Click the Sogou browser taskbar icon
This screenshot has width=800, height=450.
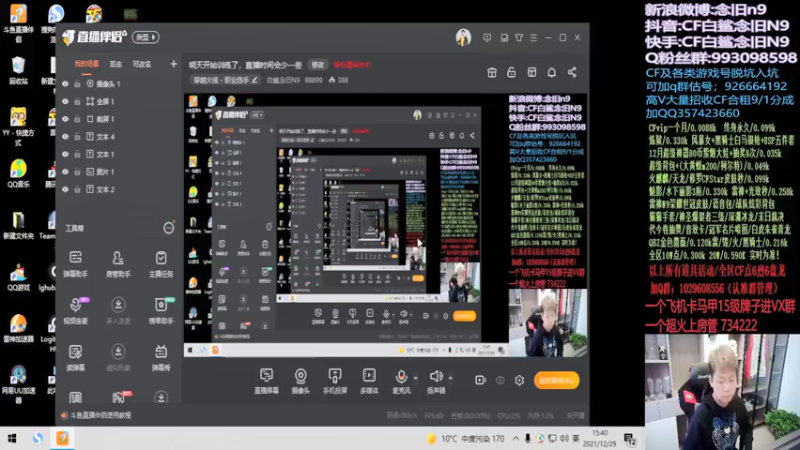point(38,438)
